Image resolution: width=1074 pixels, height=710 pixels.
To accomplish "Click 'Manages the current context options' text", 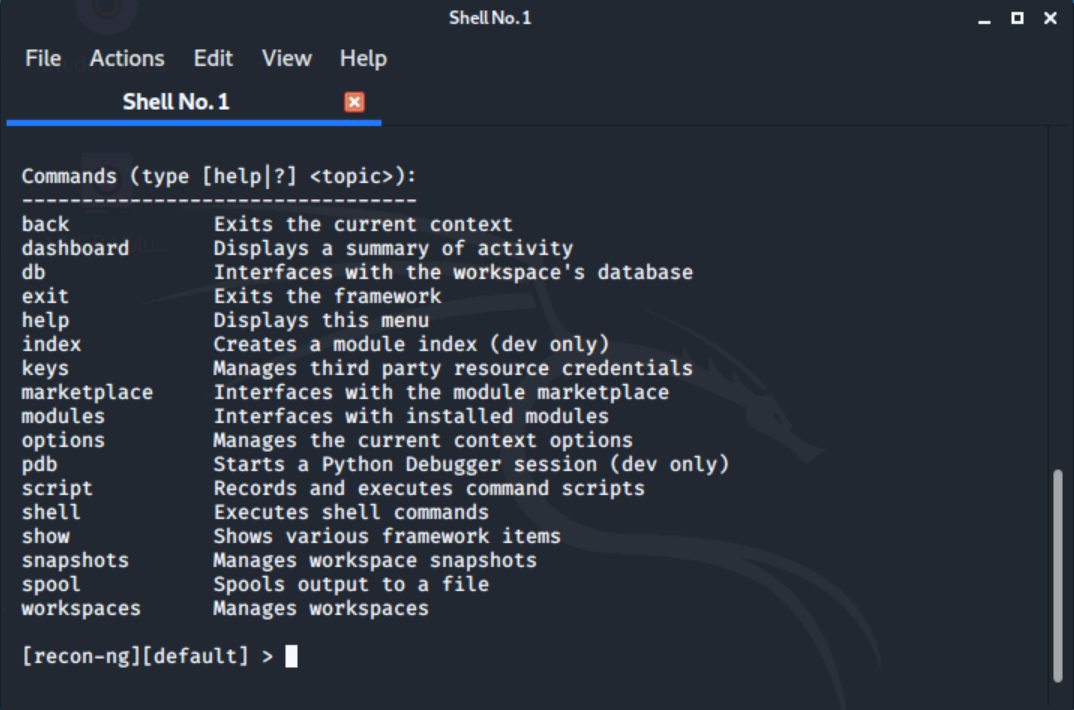I will 423,440.
